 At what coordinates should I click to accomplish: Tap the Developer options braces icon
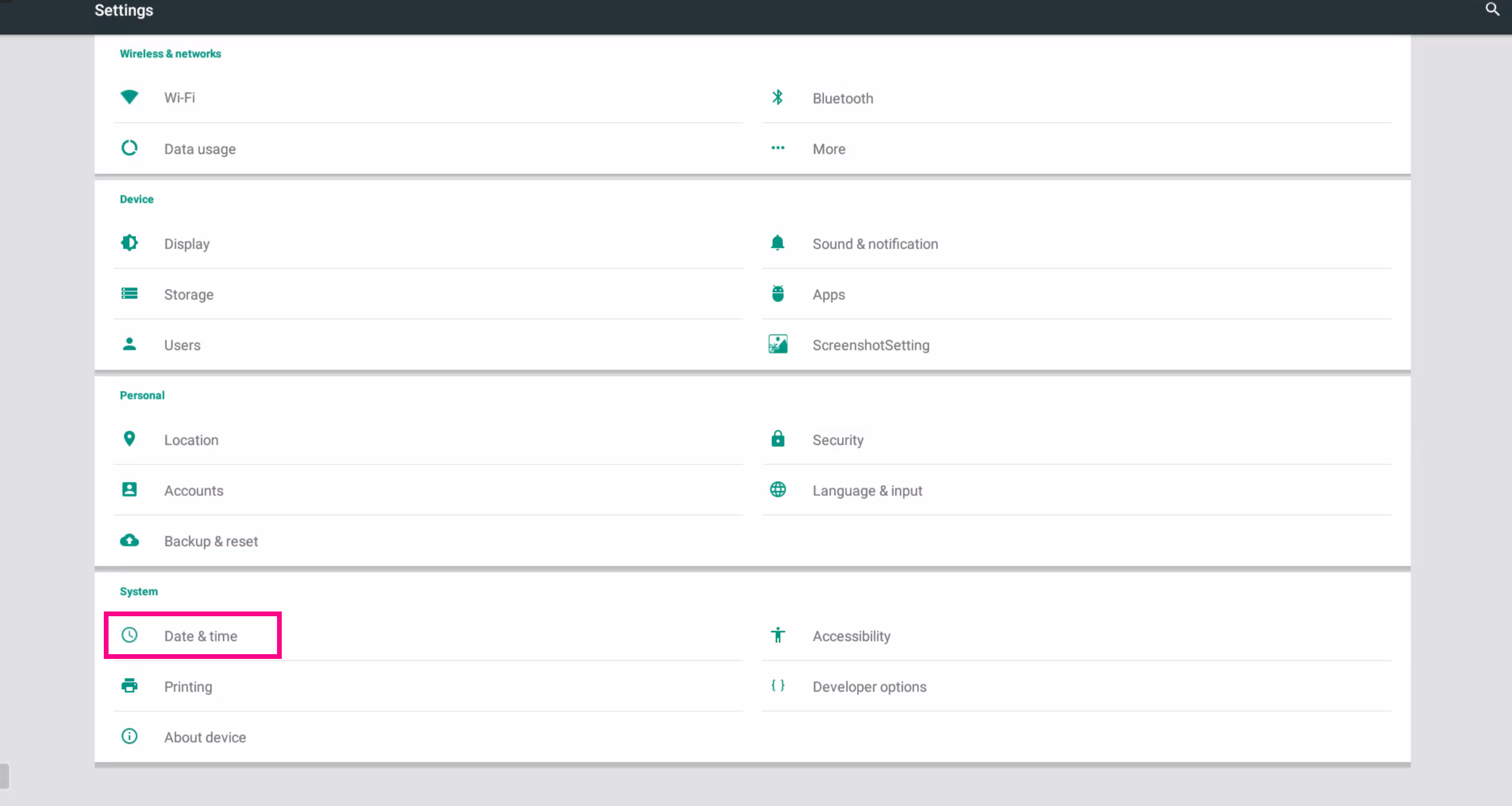[778, 686]
